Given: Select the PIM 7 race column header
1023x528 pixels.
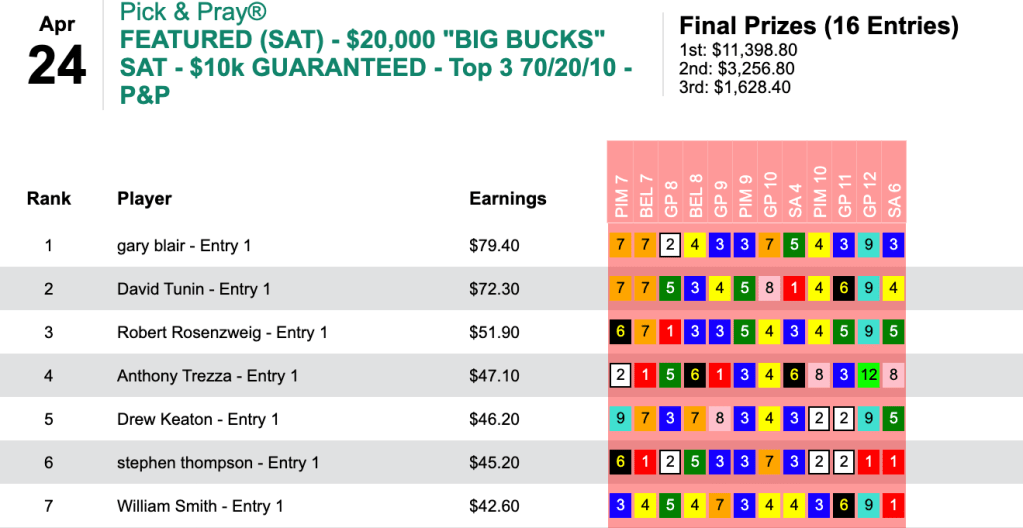Looking at the screenshot, I should 621,196.
